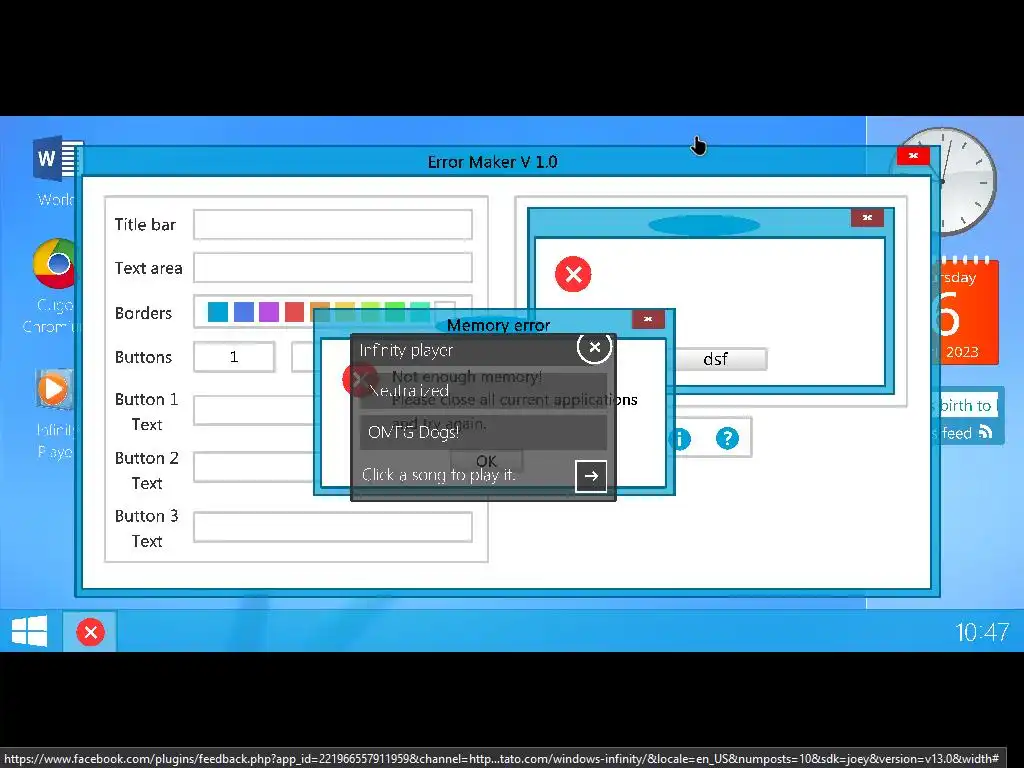The height and width of the screenshot is (768, 1024).
Task: Pick the indigo border color
Action: click(x=244, y=312)
